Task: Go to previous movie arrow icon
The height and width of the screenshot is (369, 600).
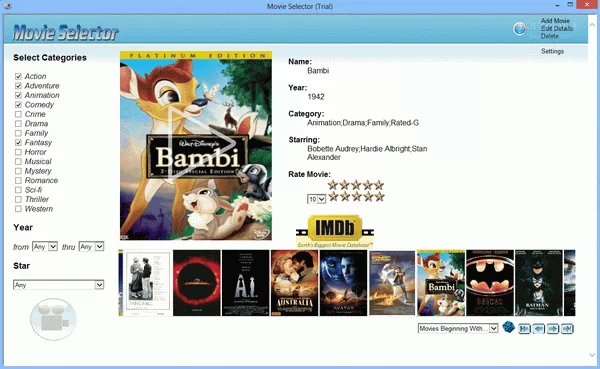Action: (538, 329)
